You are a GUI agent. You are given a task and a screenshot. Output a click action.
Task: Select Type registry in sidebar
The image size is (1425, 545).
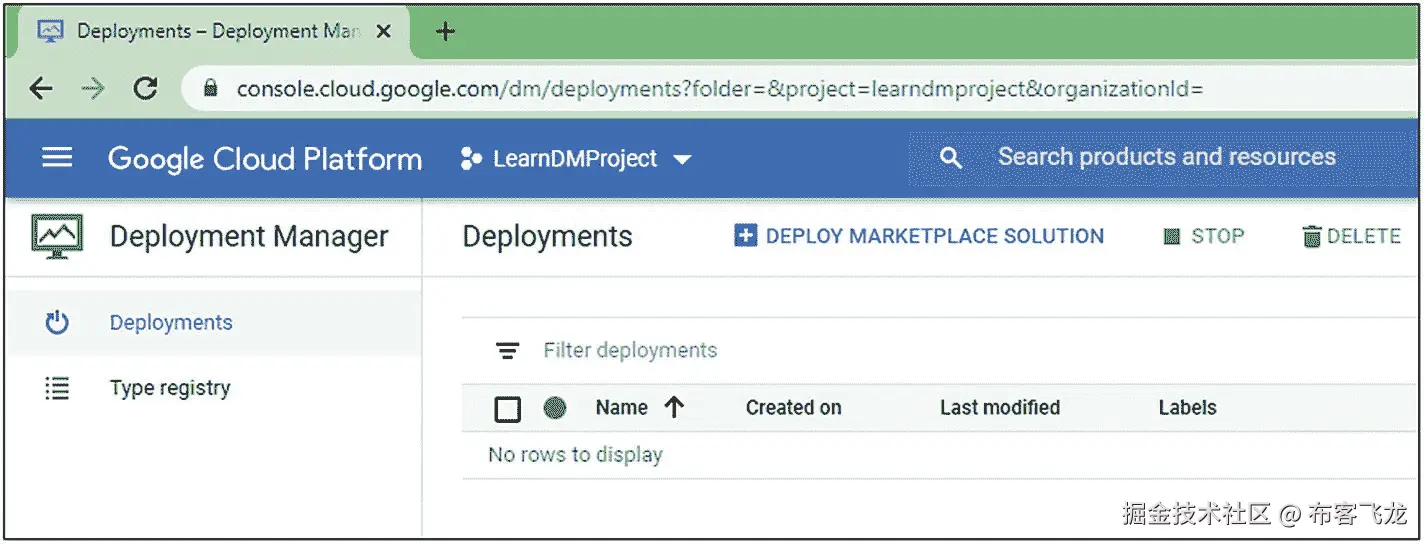click(170, 388)
